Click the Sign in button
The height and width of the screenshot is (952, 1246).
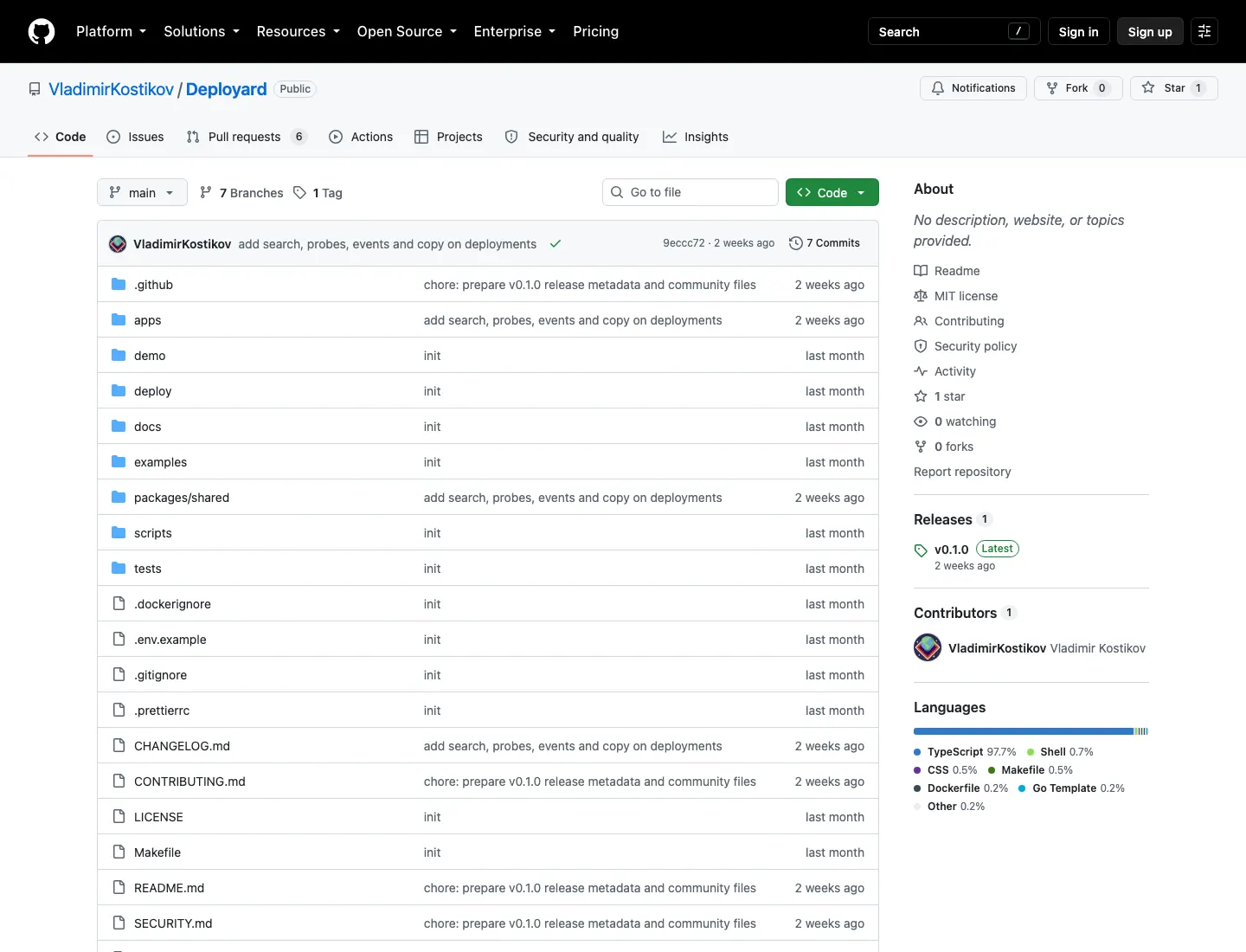1078,31
